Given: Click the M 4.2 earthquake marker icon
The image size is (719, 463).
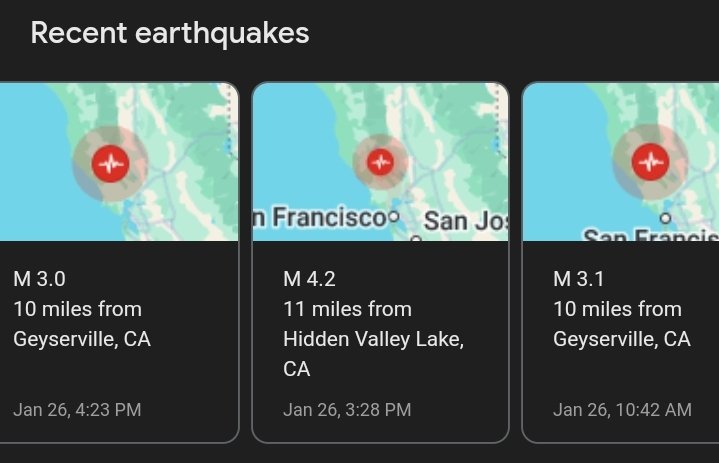Looking at the screenshot, I should coord(380,162).
